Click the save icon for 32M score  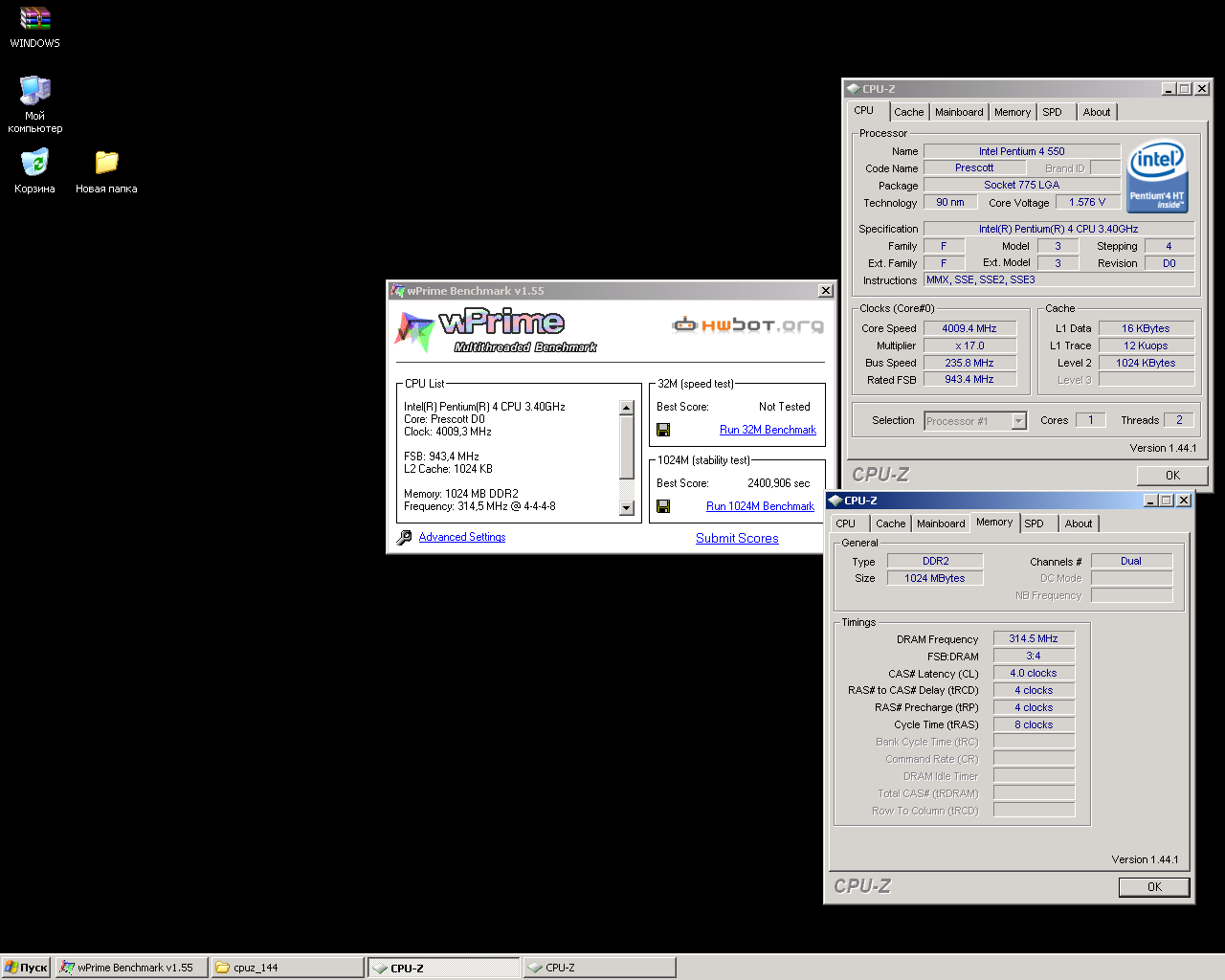[663, 430]
